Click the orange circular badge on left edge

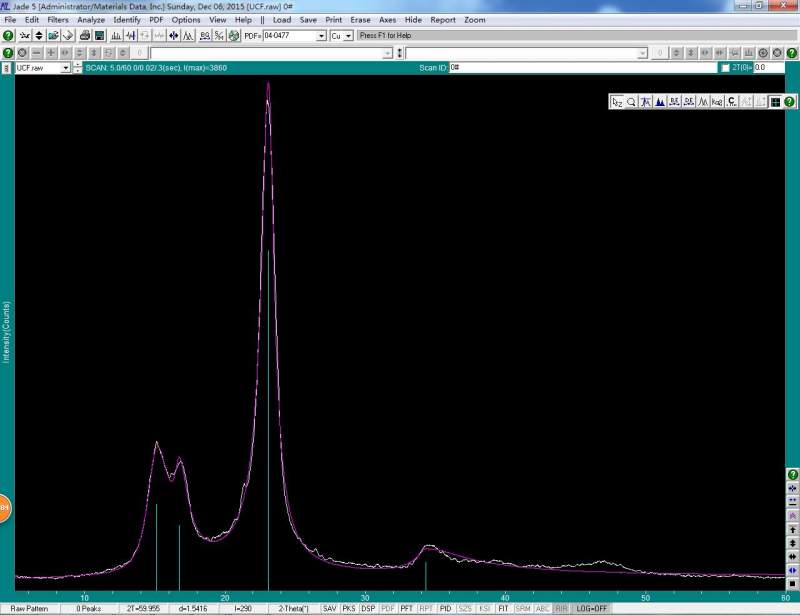click(x=4, y=508)
